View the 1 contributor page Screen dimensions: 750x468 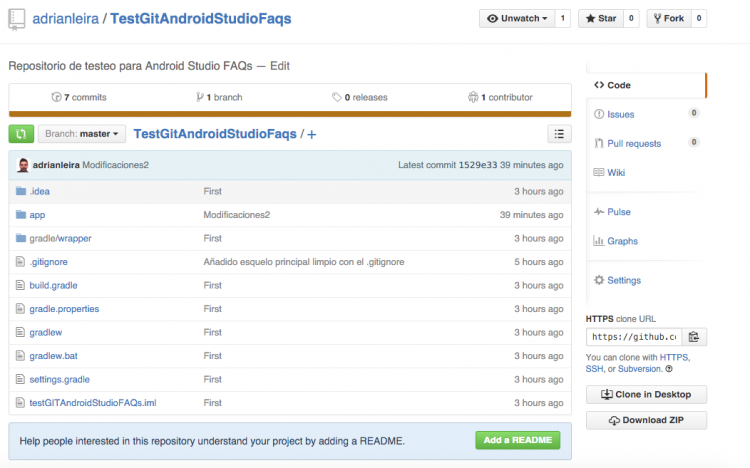click(x=500, y=97)
